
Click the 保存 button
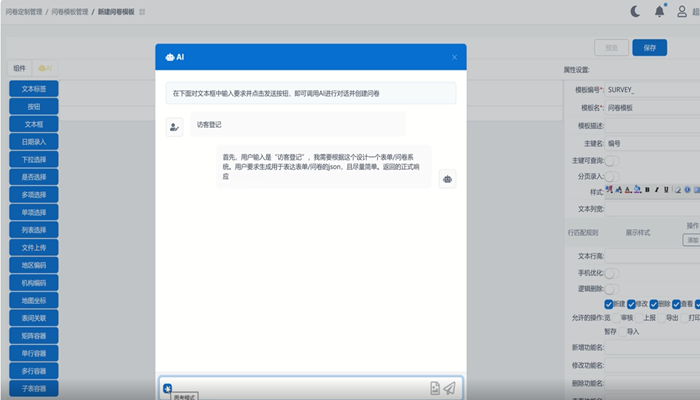[x=650, y=48]
